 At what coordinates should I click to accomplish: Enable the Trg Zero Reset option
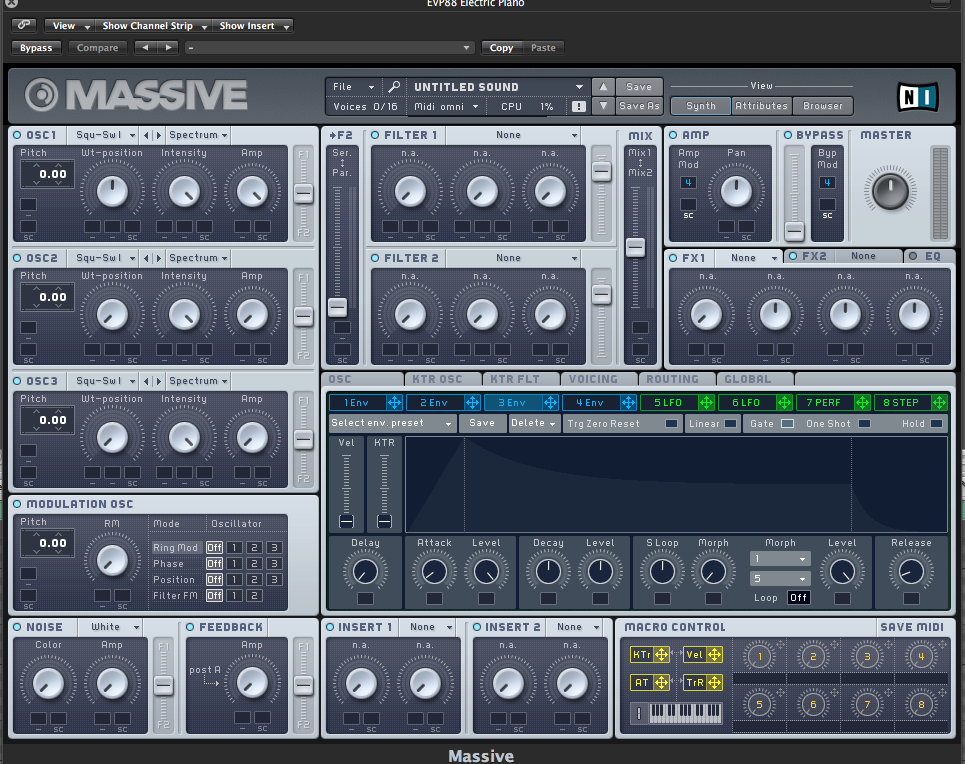(671, 424)
